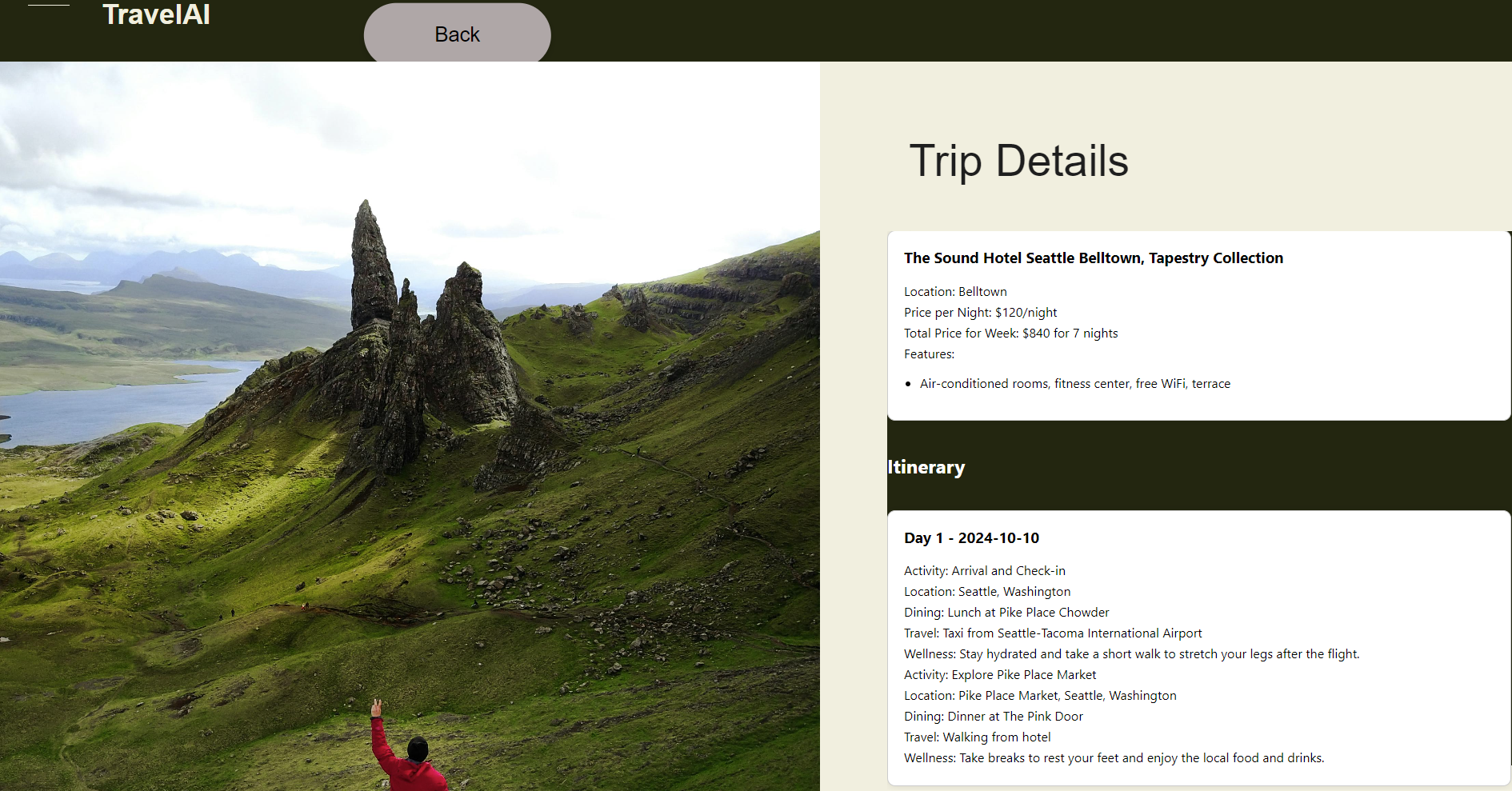Image resolution: width=1512 pixels, height=791 pixels.
Task: Click the Back button
Action: tap(457, 34)
